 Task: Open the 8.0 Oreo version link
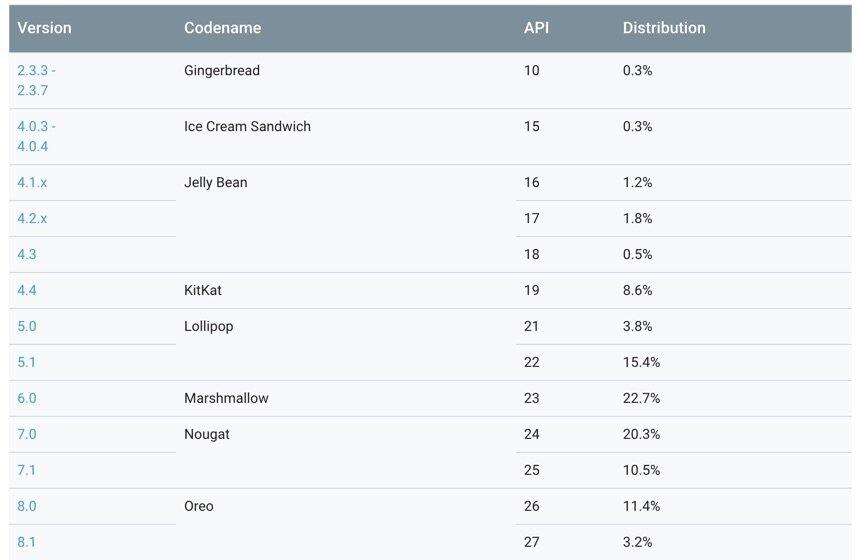[27, 506]
